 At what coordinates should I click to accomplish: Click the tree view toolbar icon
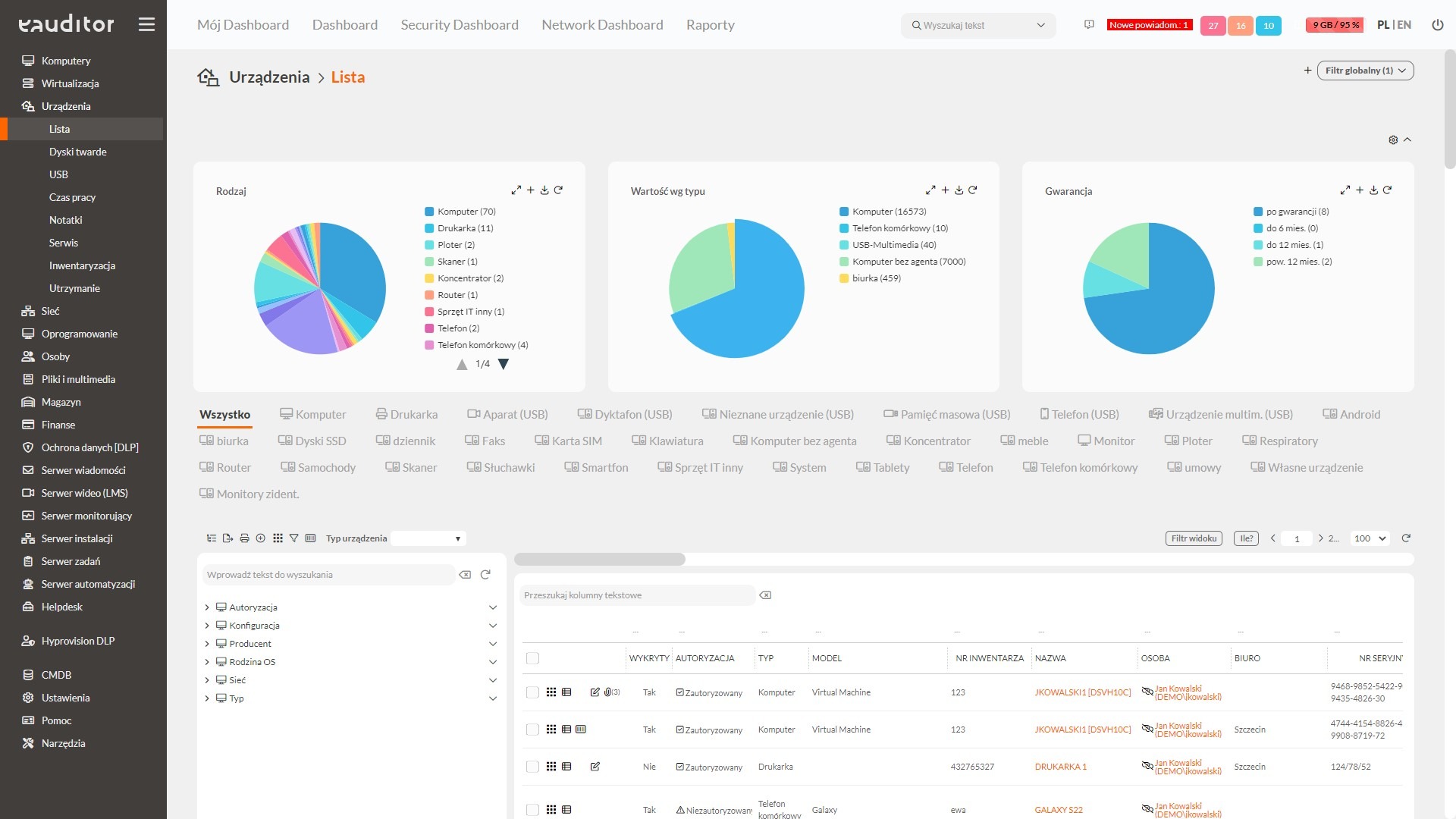(x=212, y=538)
